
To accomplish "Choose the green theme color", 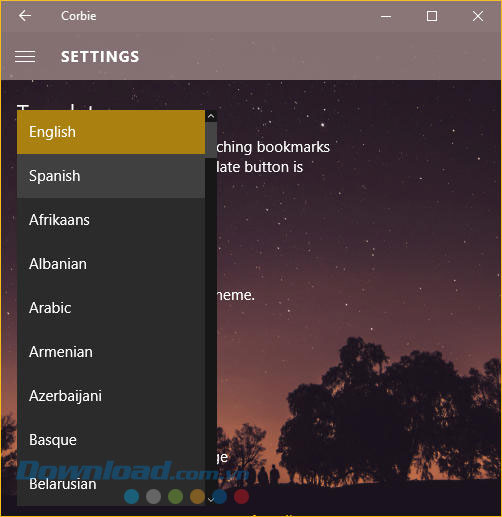I will coord(176,497).
